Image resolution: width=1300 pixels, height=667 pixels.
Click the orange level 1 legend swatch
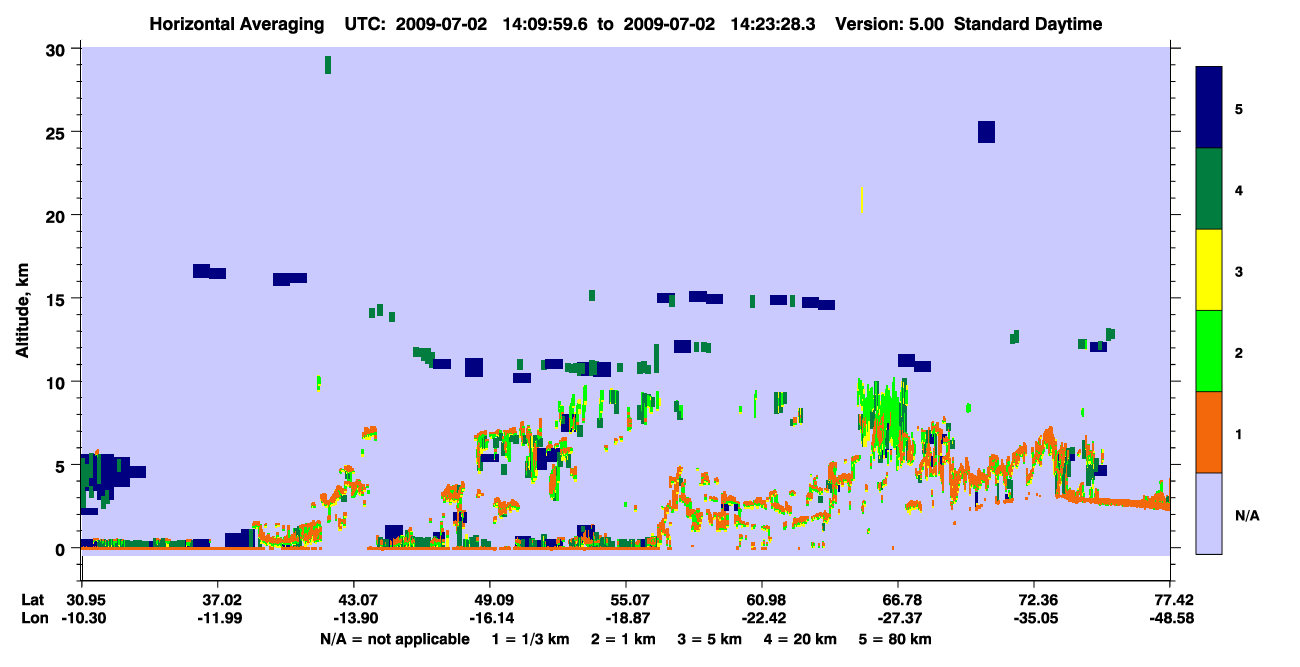click(x=1209, y=432)
